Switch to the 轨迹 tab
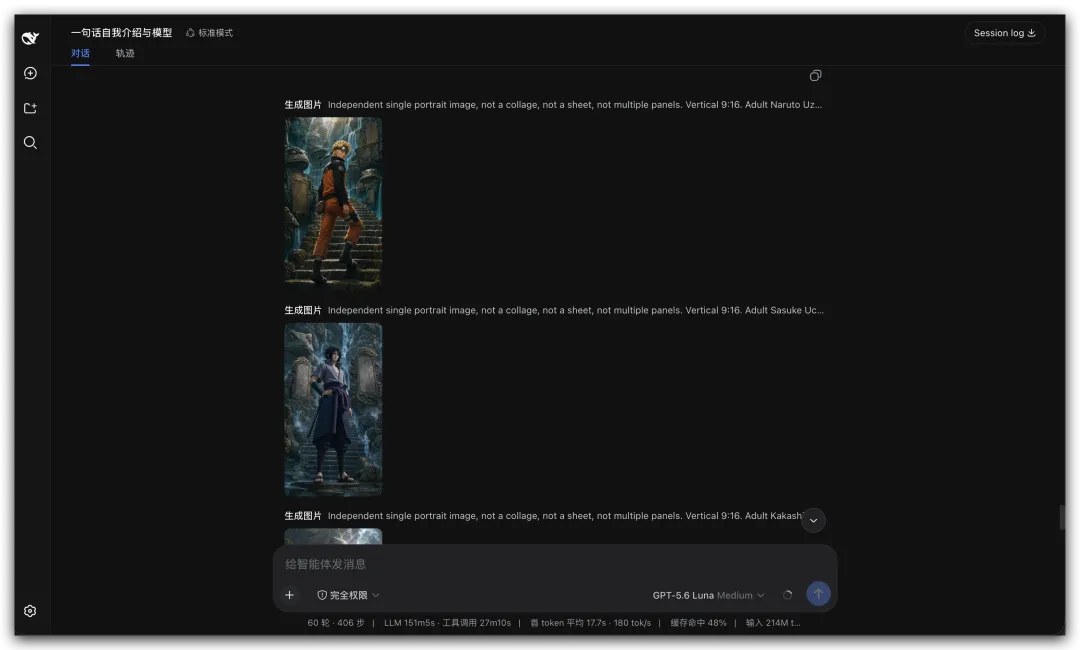1080x650 pixels. point(125,54)
